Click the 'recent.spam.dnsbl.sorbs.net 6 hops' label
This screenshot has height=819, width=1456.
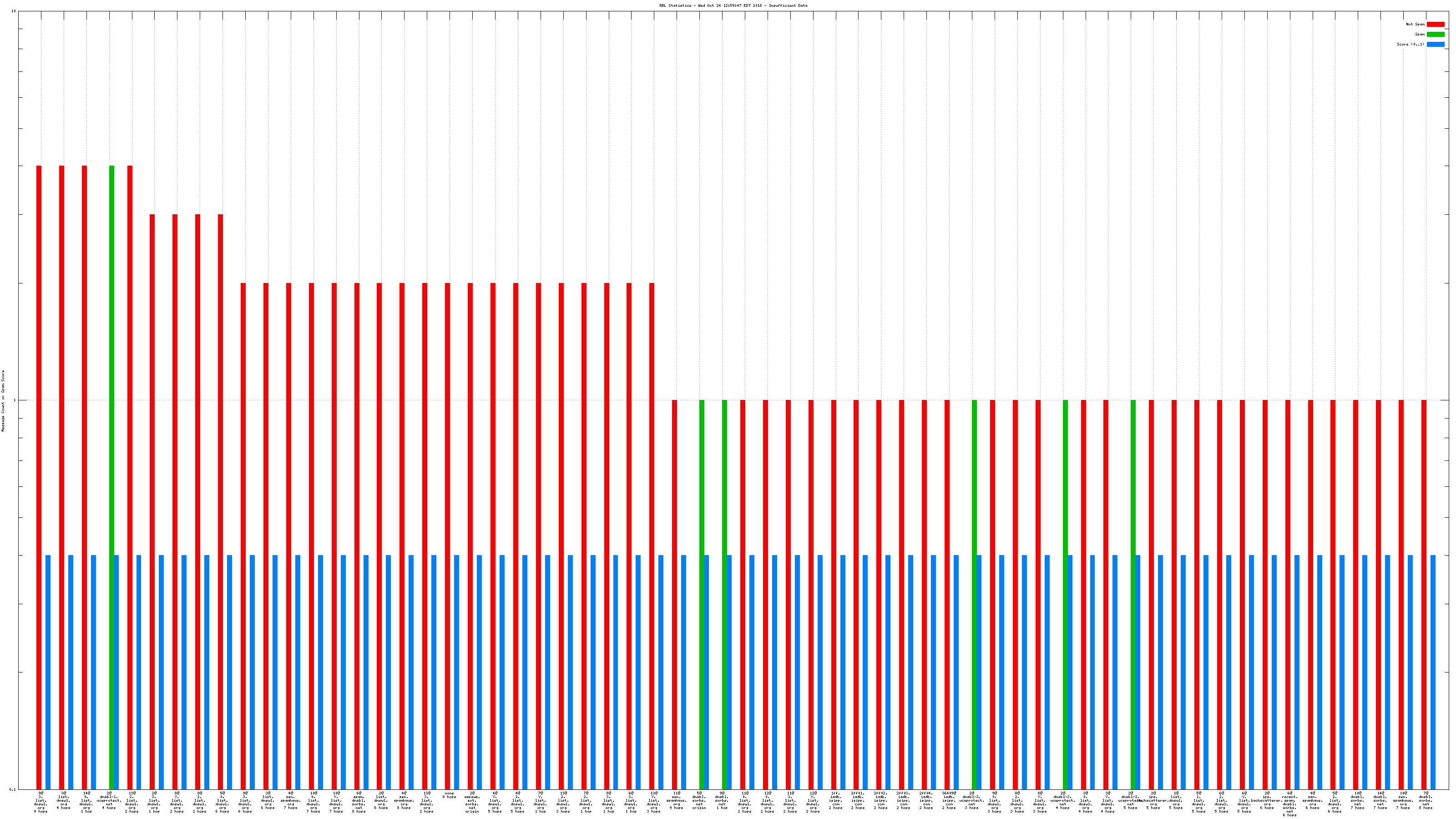pos(1289,804)
